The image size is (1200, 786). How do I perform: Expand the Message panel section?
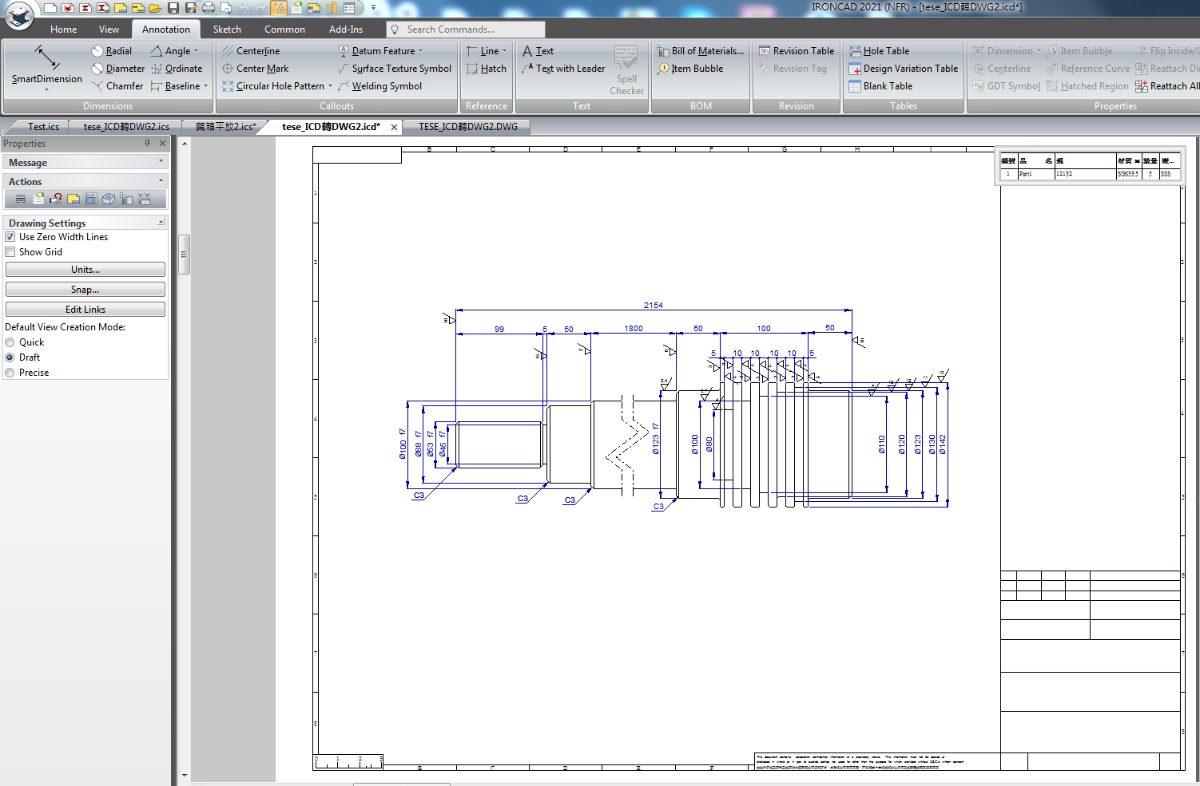161,162
